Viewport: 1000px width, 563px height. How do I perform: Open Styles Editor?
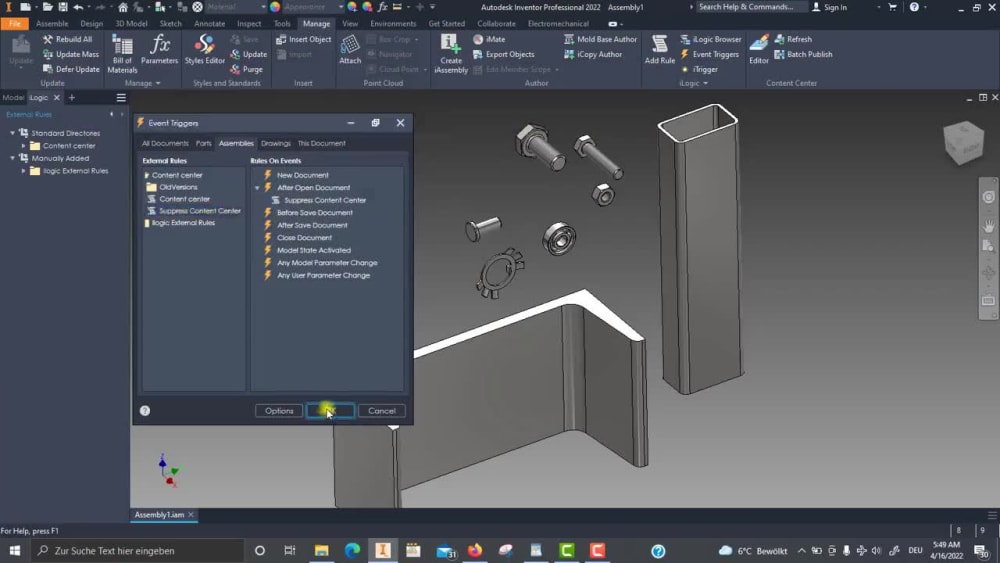(205, 50)
